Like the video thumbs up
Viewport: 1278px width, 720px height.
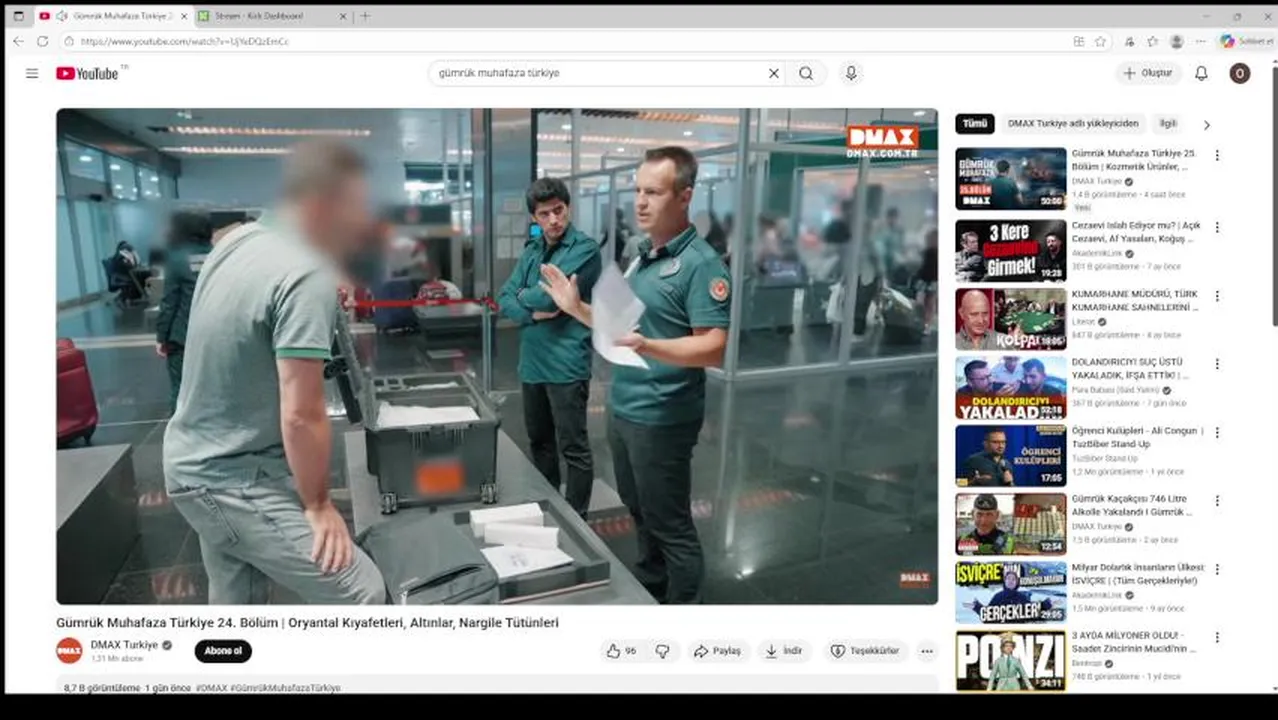click(620, 651)
